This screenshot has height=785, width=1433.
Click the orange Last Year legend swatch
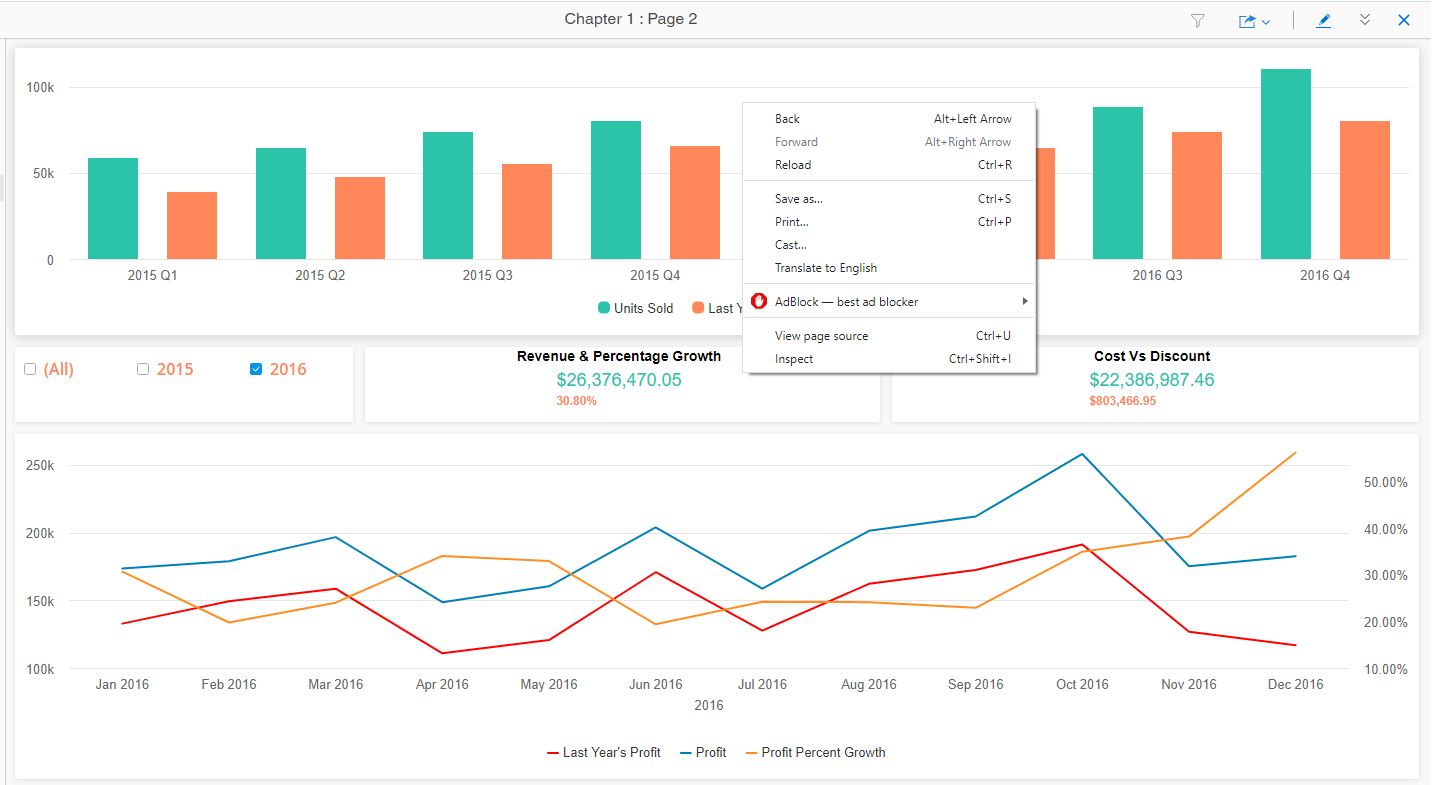(x=697, y=308)
